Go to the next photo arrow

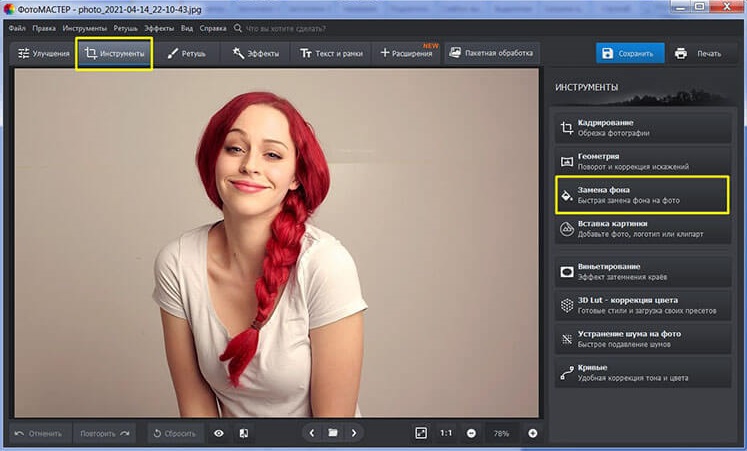tap(353, 433)
